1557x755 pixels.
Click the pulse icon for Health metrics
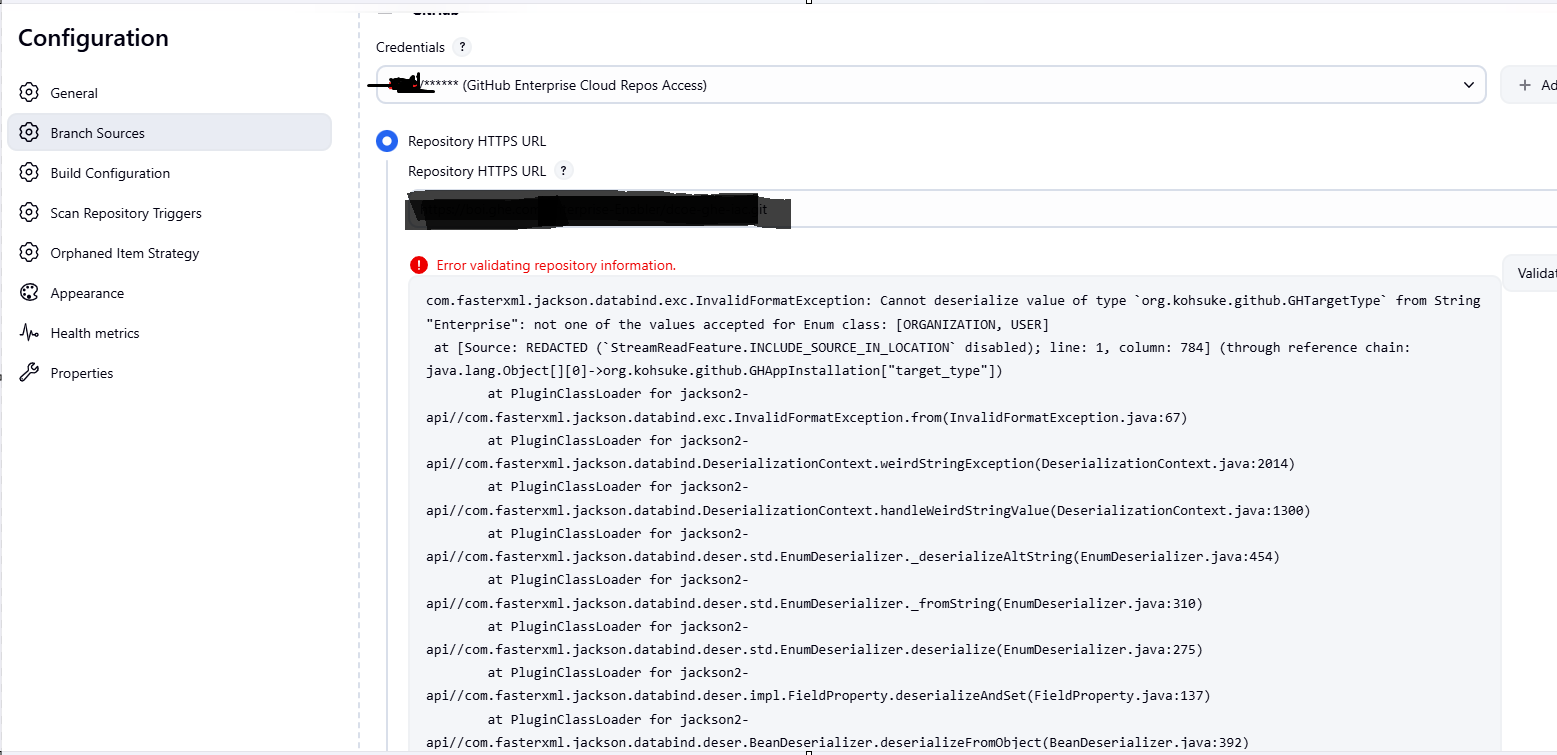point(29,333)
